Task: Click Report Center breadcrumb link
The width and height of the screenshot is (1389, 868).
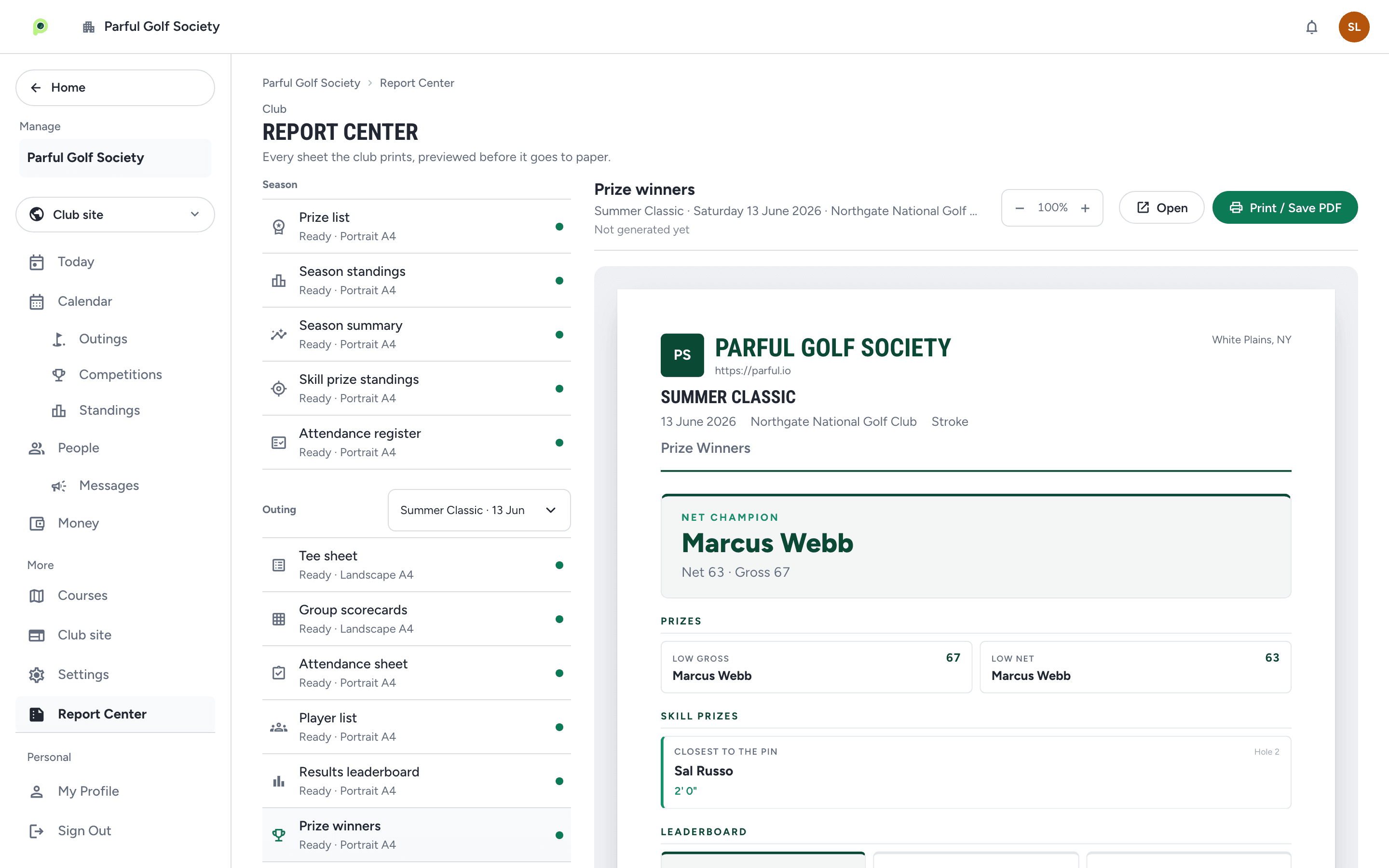Action: (417, 82)
